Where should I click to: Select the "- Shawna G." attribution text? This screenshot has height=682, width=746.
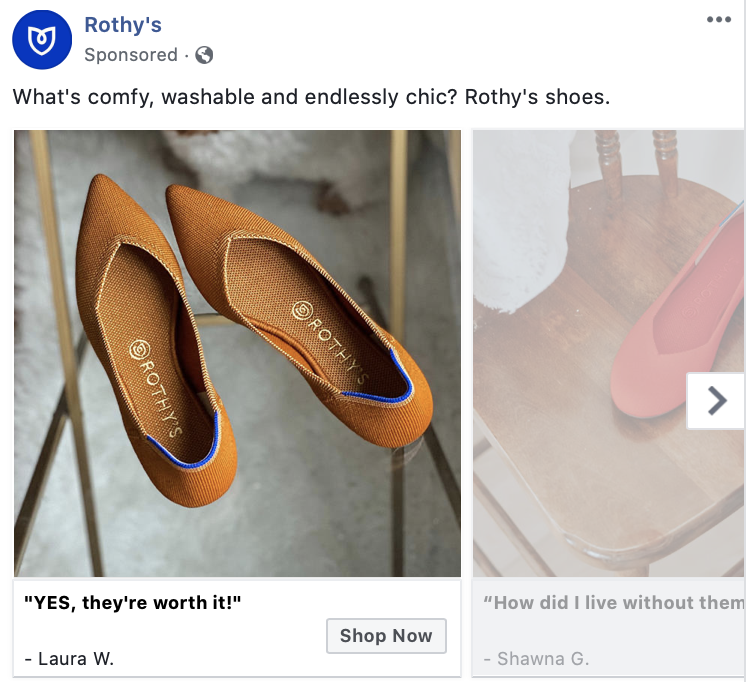(x=536, y=658)
